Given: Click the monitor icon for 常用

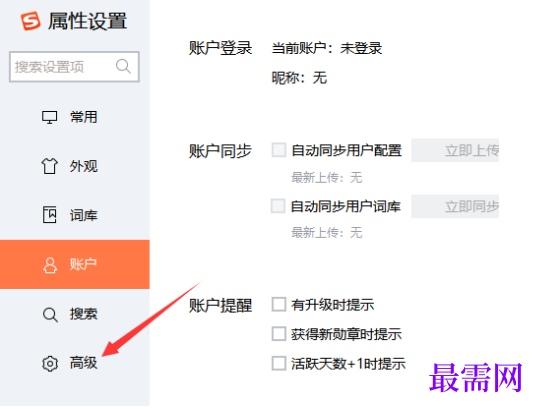Looking at the screenshot, I should point(50,117).
